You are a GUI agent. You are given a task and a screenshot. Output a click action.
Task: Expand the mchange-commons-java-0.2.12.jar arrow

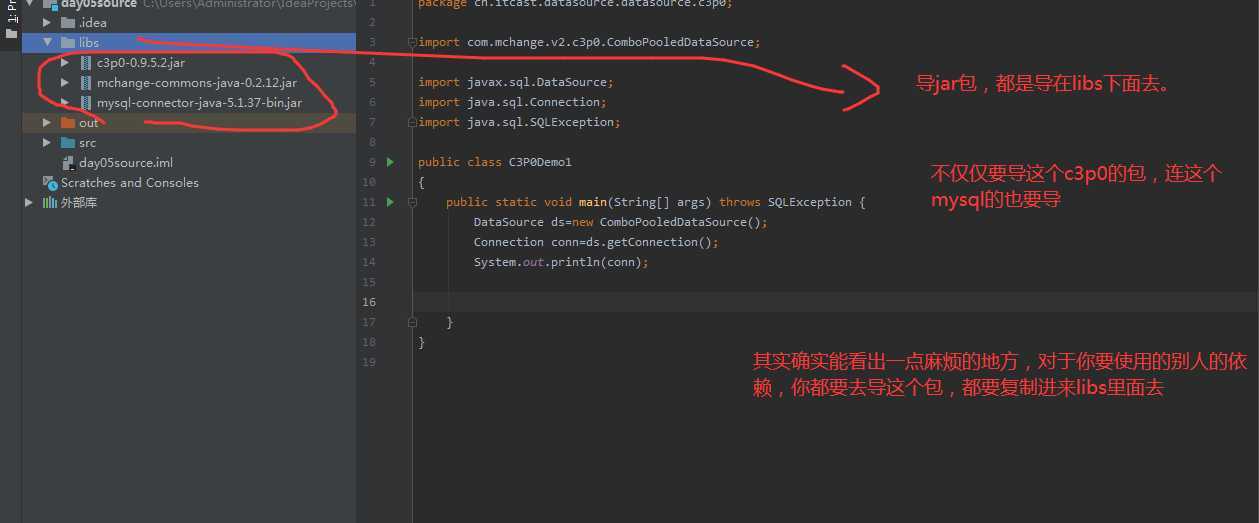click(65, 82)
